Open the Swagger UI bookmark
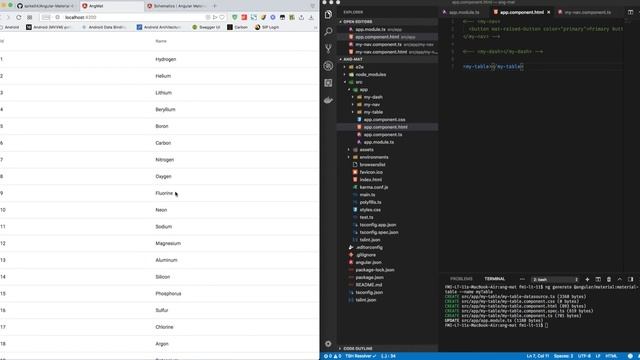 (206, 27)
